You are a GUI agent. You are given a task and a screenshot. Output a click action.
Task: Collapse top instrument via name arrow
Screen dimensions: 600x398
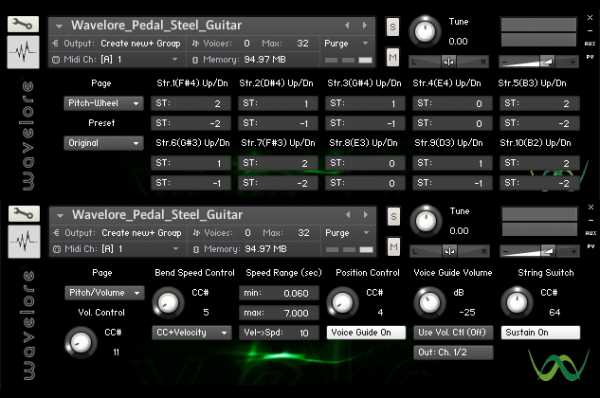click(x=59, y=26)
